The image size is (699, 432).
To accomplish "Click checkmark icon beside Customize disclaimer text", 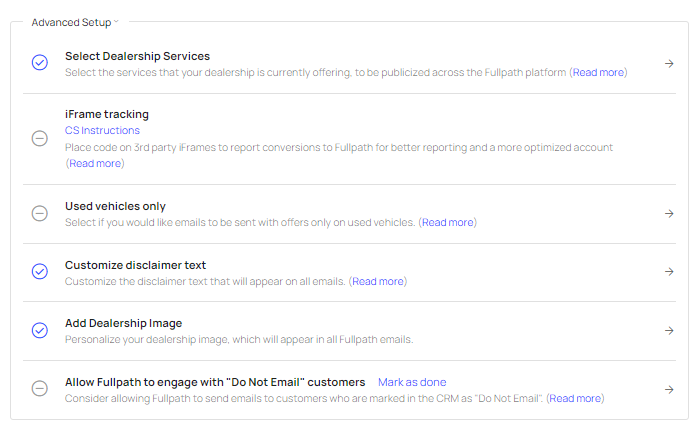I will [40, 271].
